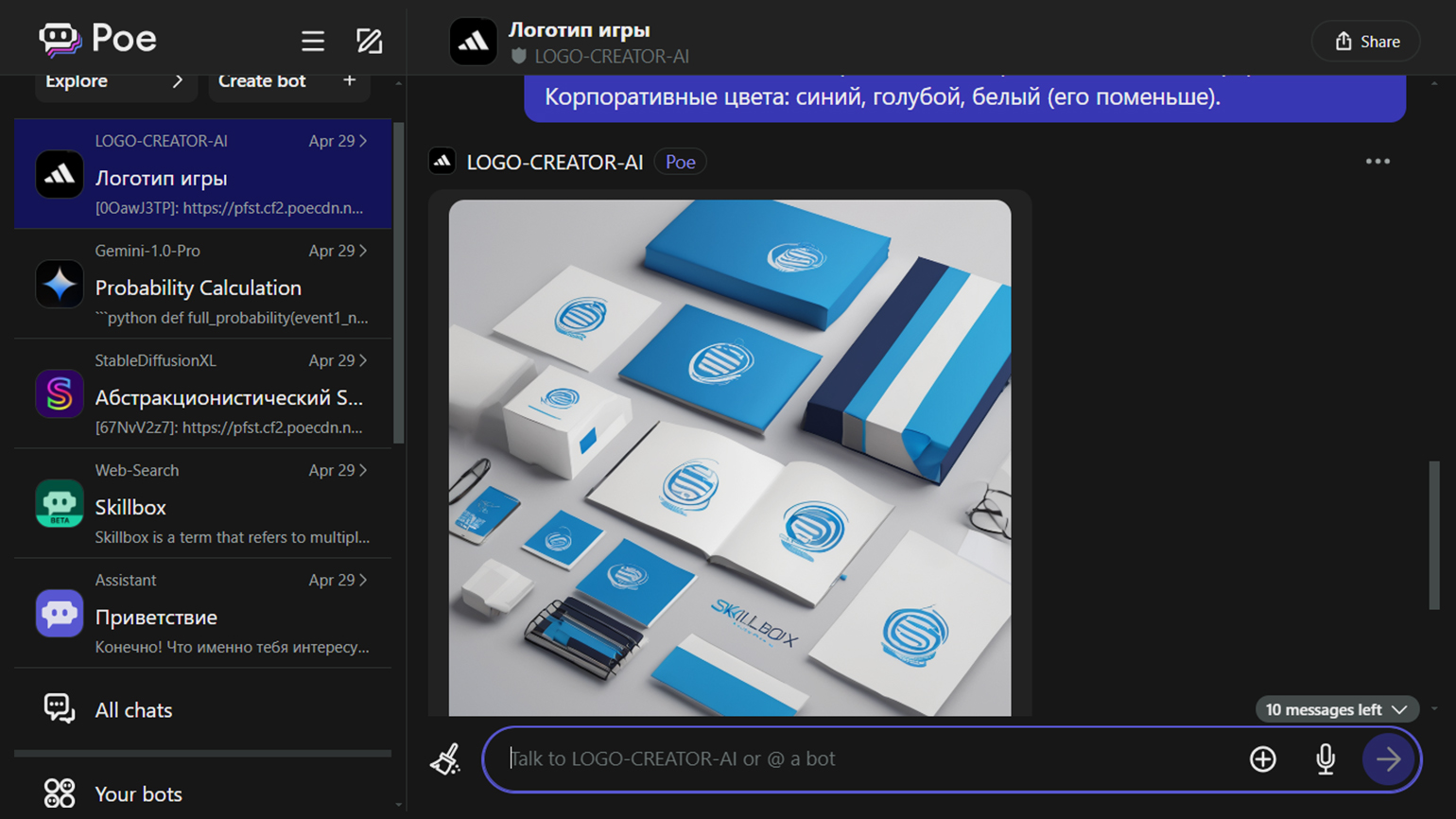The image size is (1456, 819).
Task: Click the sidebar scroll-up arrow
Action: click(x=398, y=83)
